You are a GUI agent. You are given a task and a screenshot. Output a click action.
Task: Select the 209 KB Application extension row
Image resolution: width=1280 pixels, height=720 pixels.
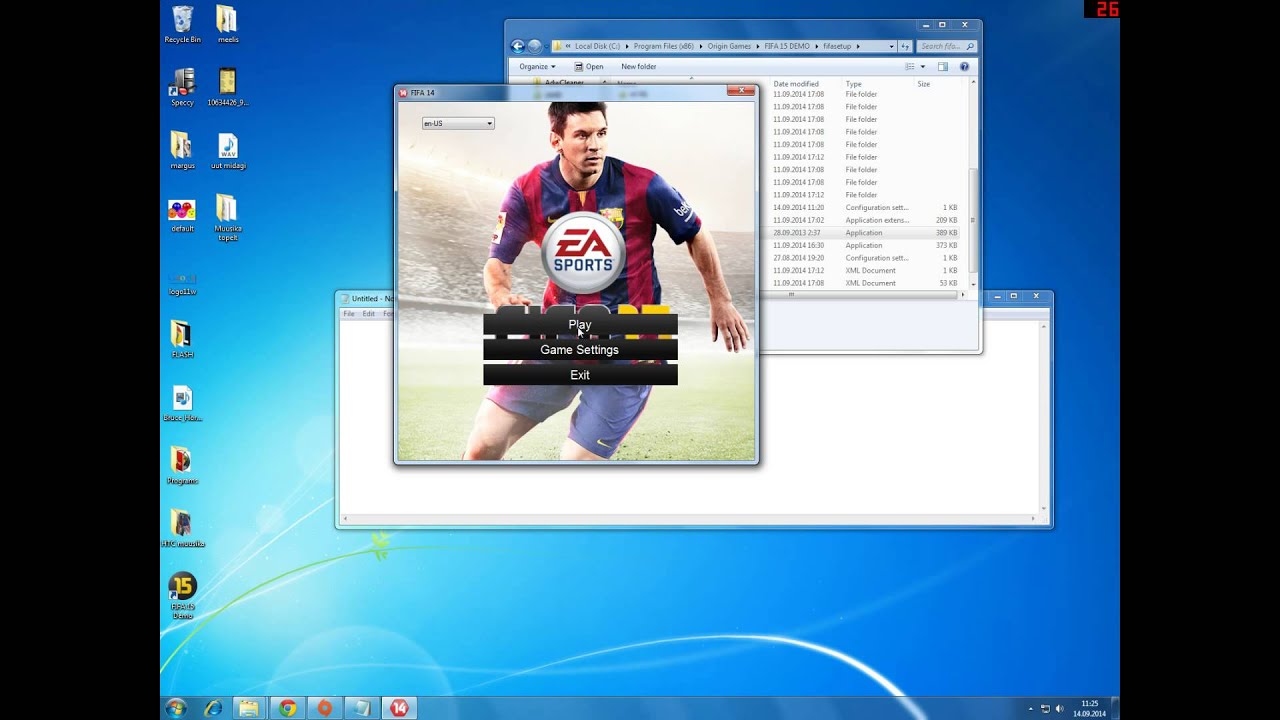point(864,220)
